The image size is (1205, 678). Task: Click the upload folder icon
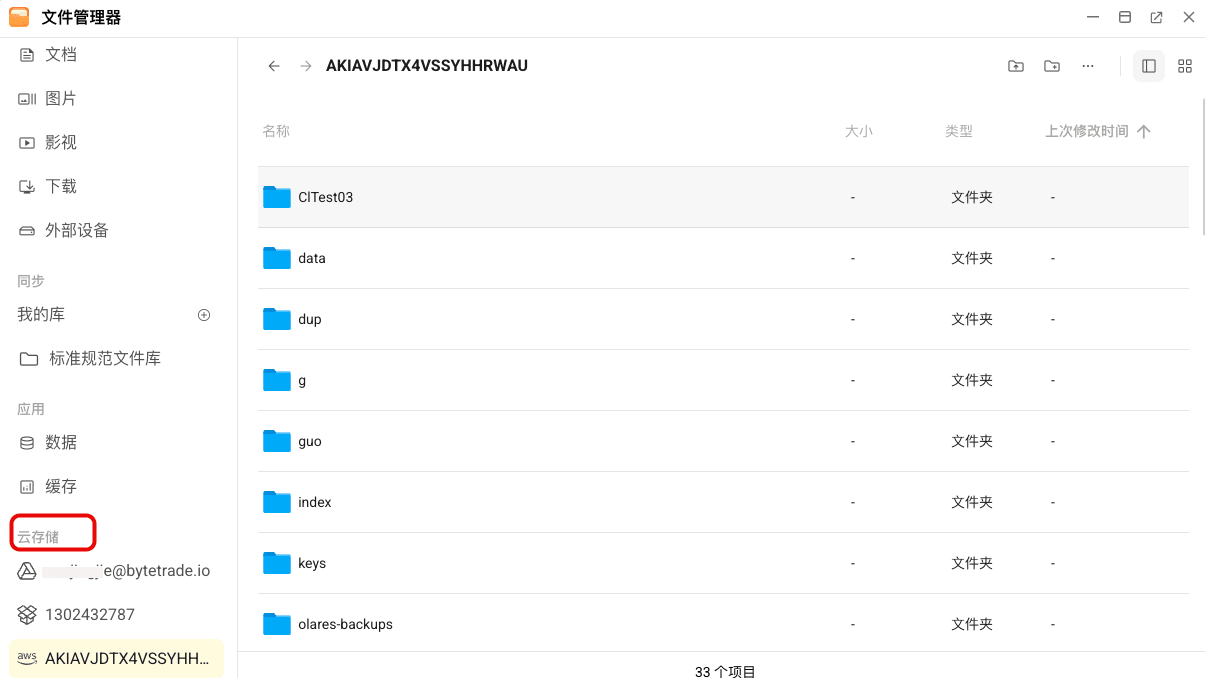point(1015,66)
